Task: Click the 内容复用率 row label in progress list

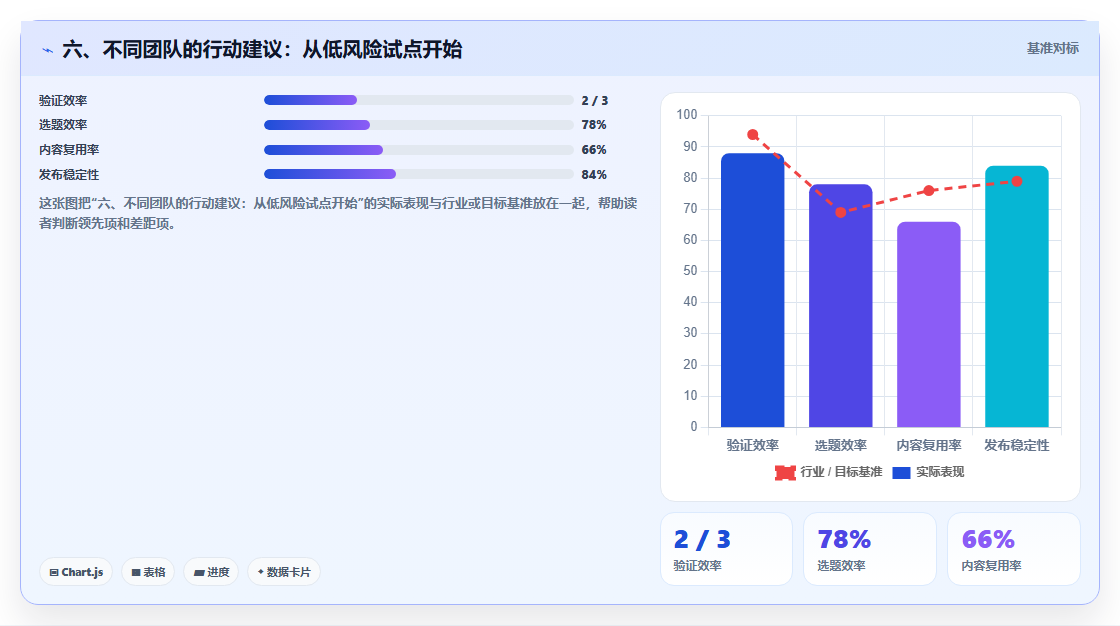Action: pos(69,150)
